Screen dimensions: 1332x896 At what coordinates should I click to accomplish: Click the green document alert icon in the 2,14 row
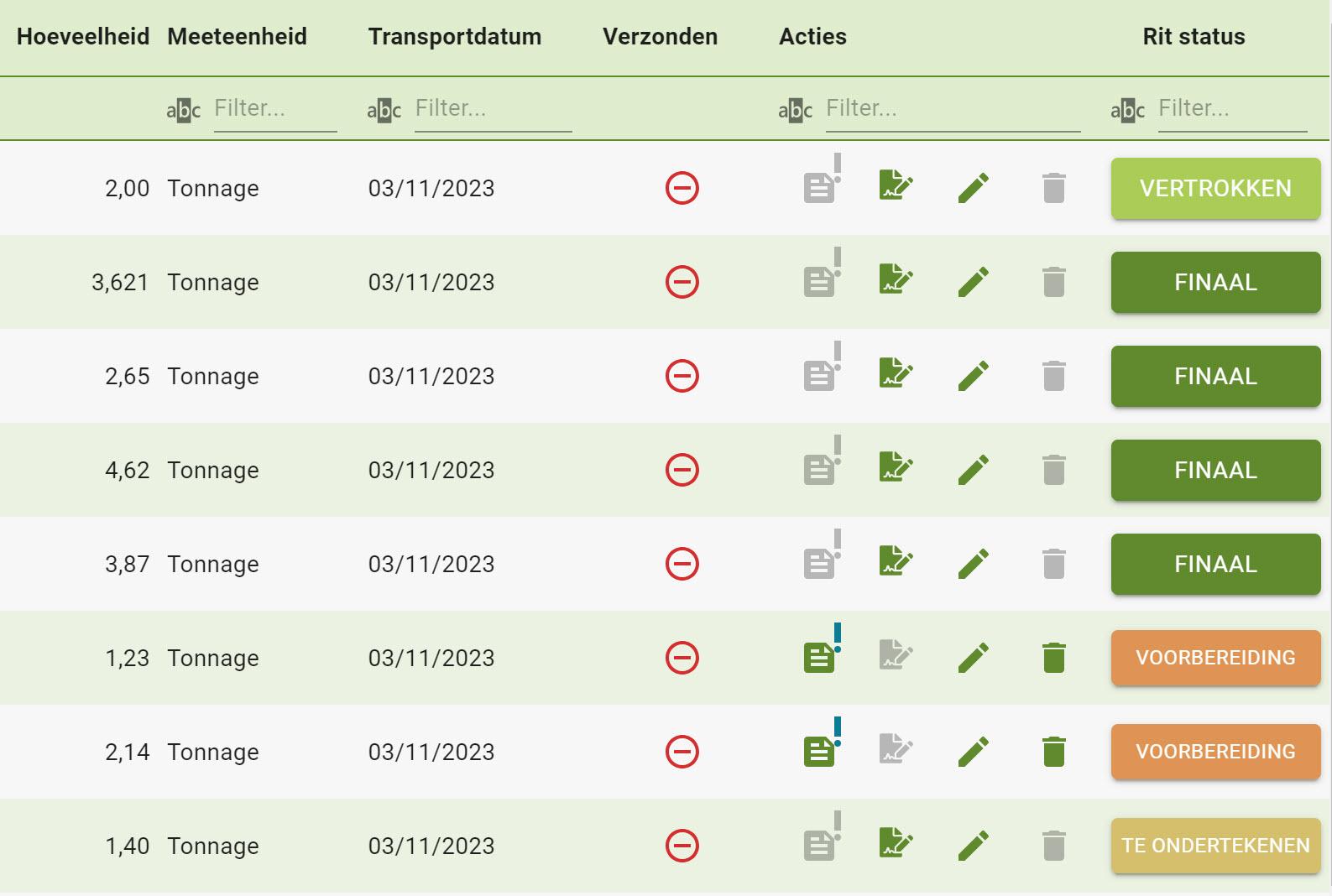coord(820,750)
